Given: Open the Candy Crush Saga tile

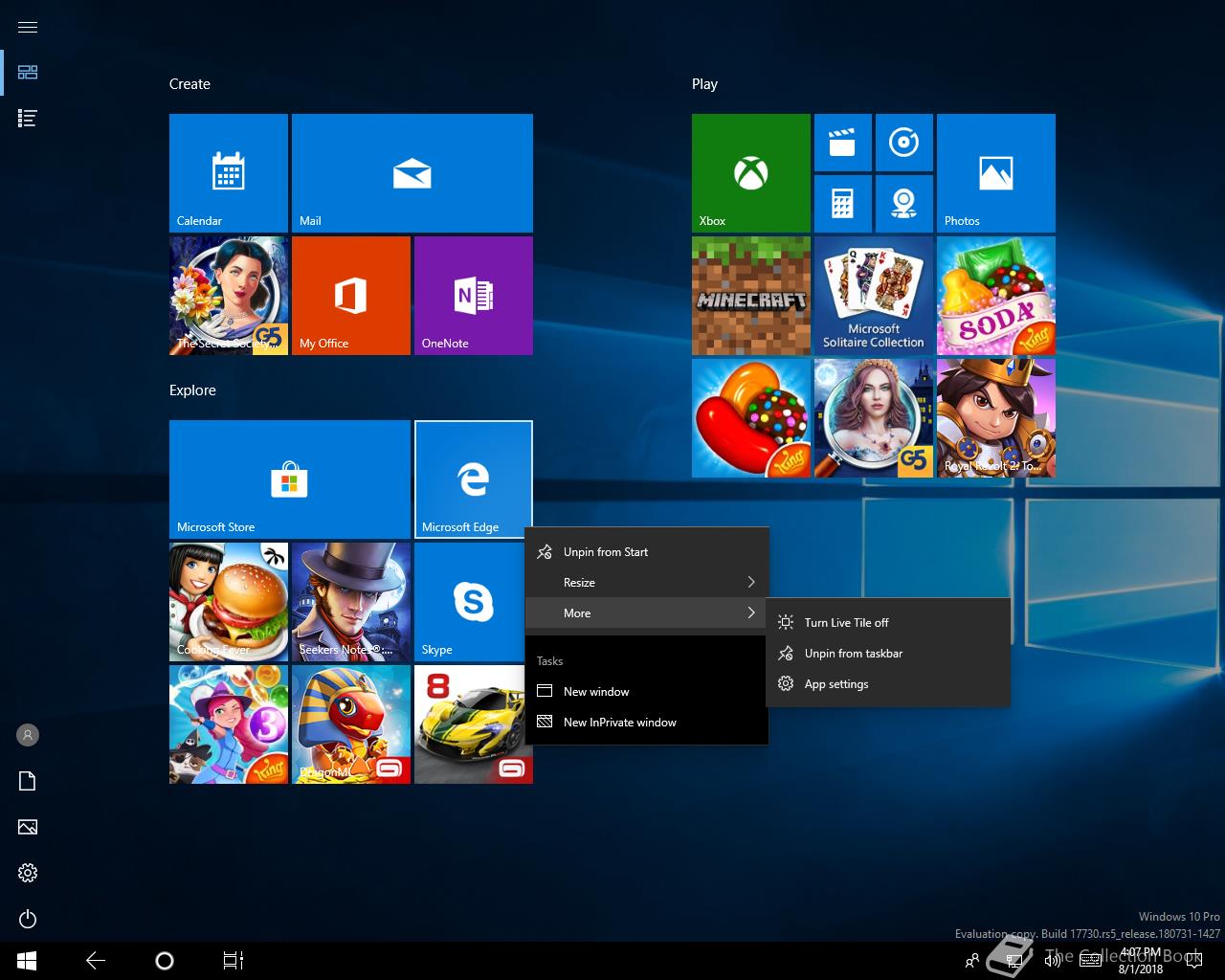Looking at the screenshot, I should [x=751, y=418].
